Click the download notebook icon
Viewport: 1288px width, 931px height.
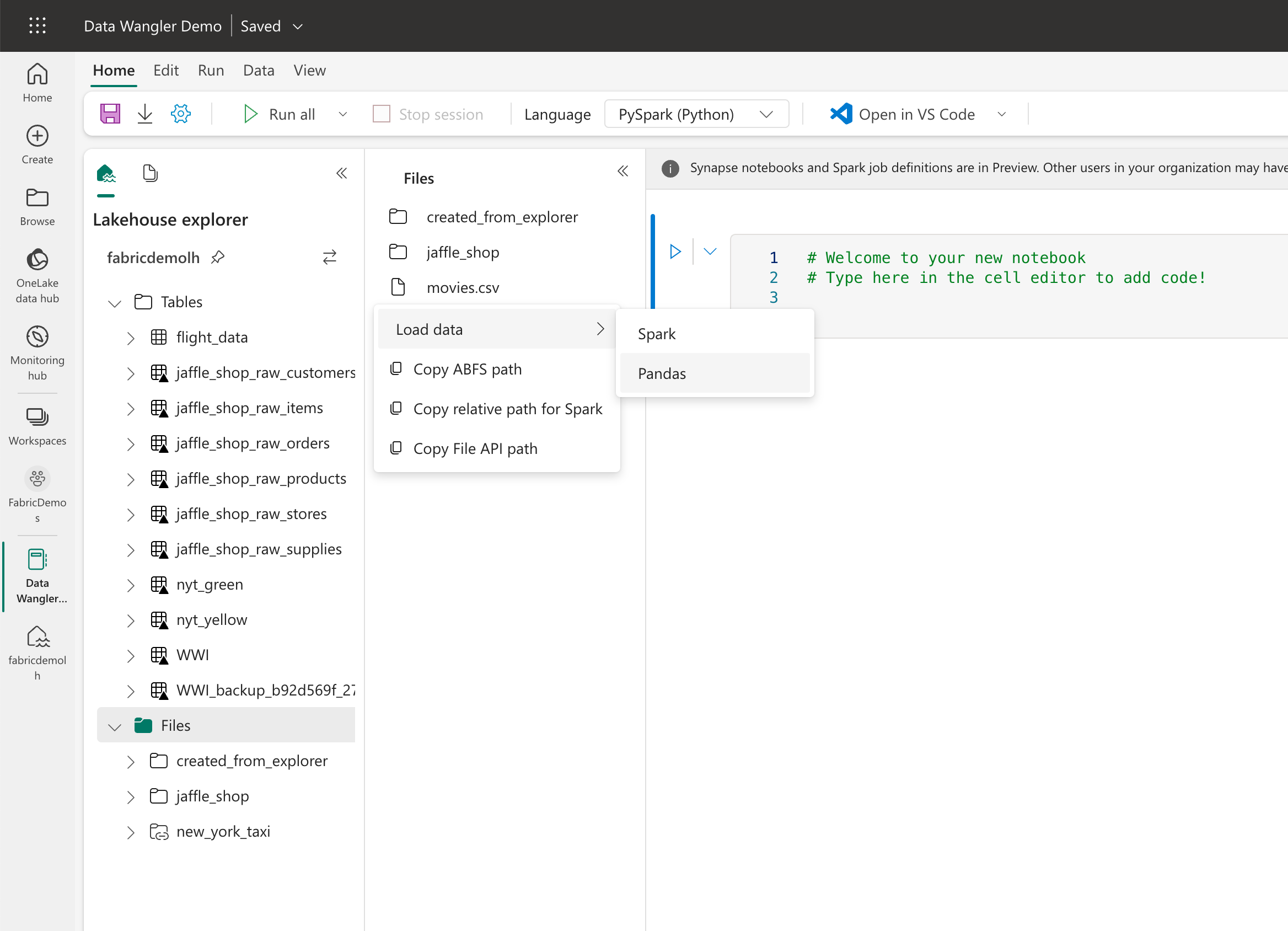[145, 113]
